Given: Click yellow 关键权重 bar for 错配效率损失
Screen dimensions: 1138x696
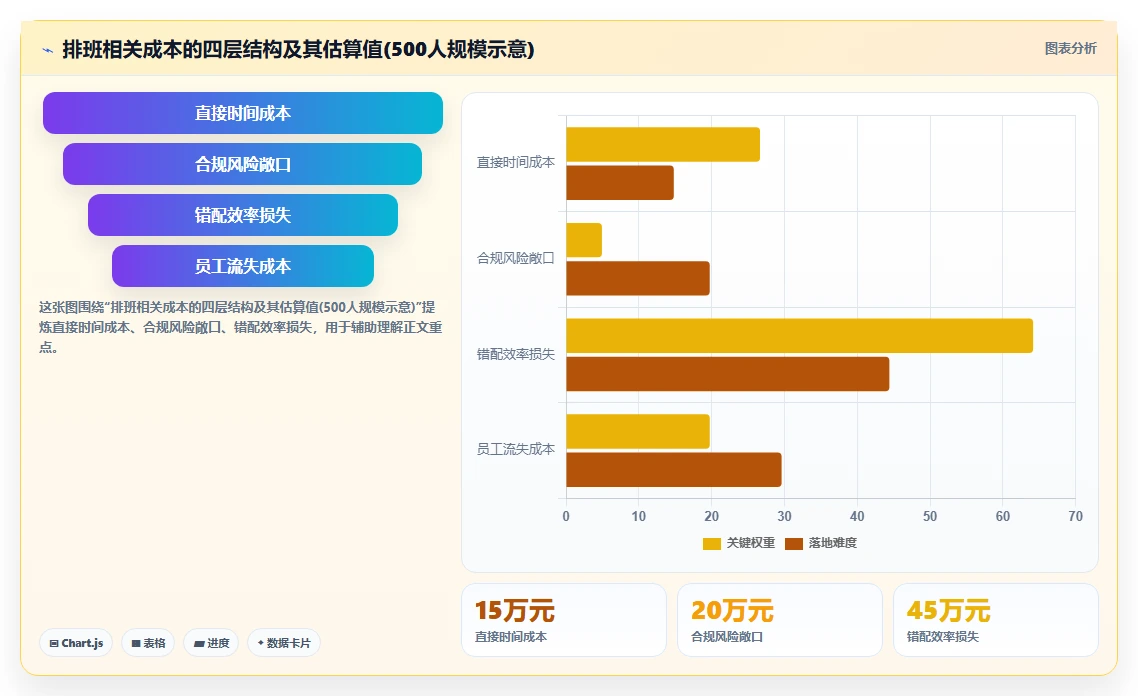Looking at the screenshot, I should 800,336.
